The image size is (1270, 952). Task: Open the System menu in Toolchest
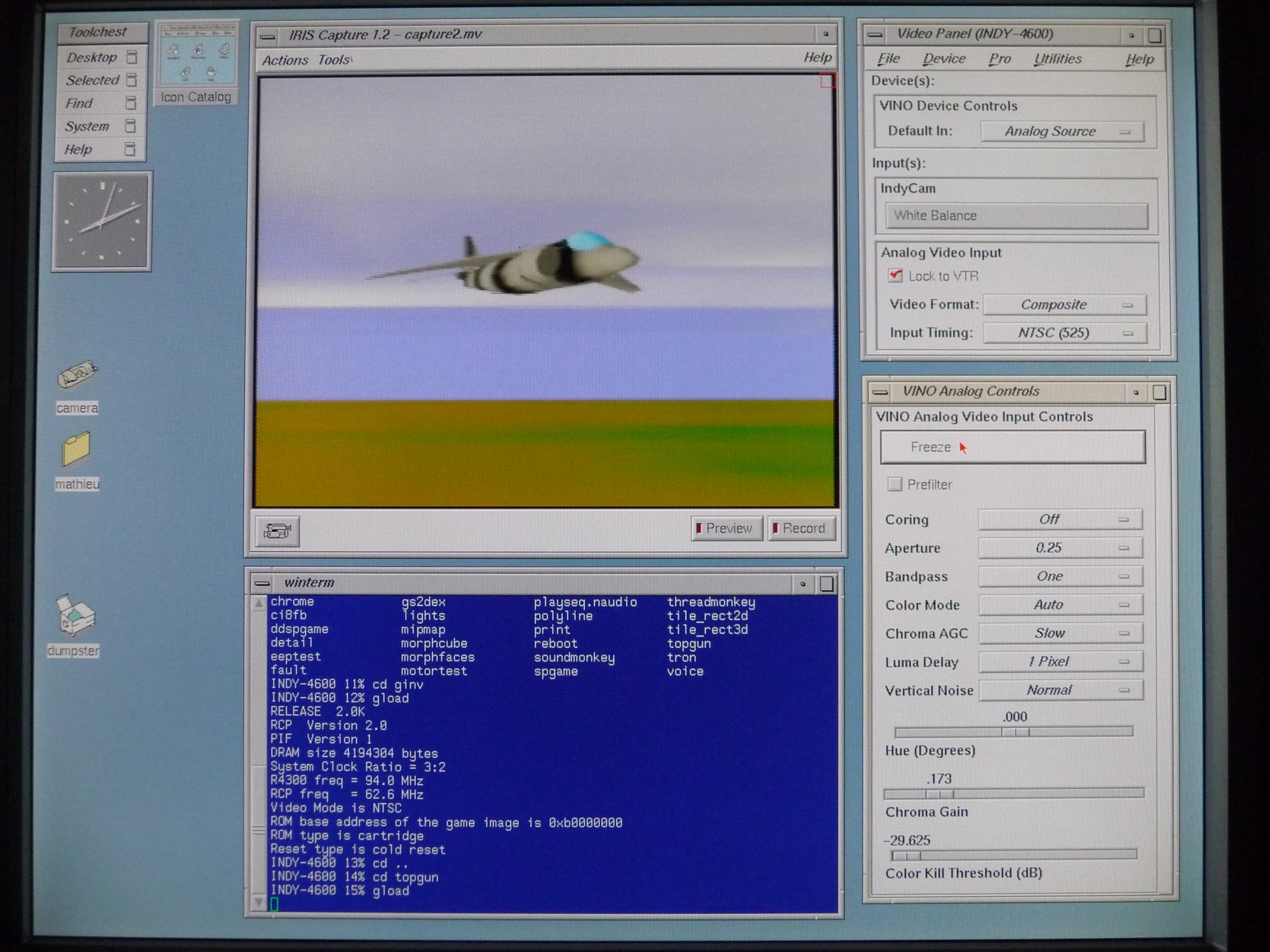[x=87, y=126]
